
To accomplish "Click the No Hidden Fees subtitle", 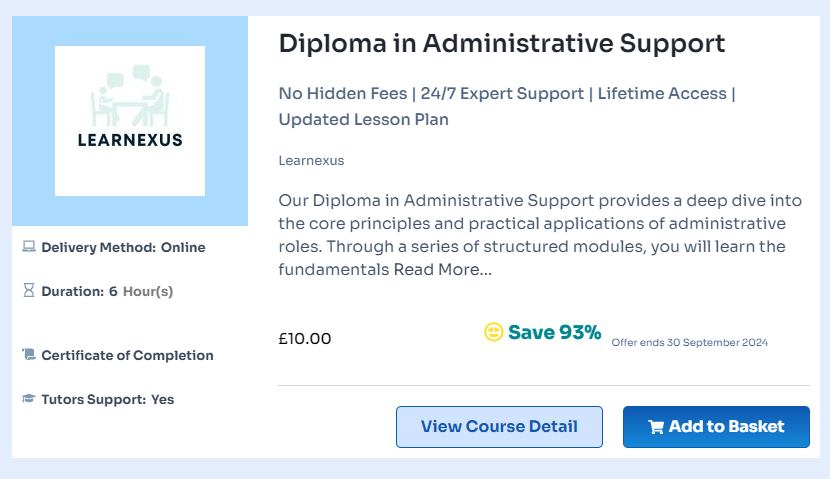I will [x=507, y=106].
